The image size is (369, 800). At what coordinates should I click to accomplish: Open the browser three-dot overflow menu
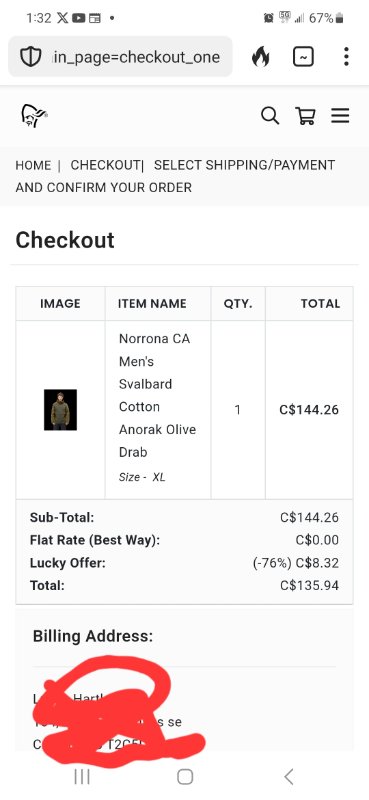(346, 57)
